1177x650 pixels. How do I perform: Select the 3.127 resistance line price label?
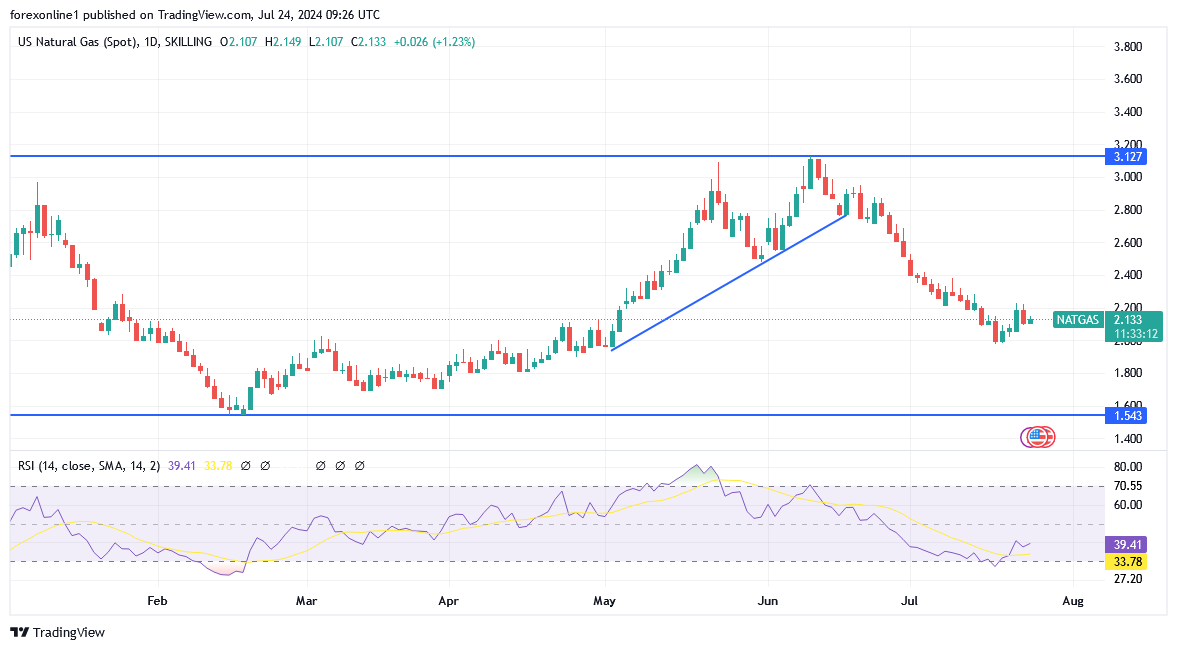pyautogui.click(x=1125, y=156)
